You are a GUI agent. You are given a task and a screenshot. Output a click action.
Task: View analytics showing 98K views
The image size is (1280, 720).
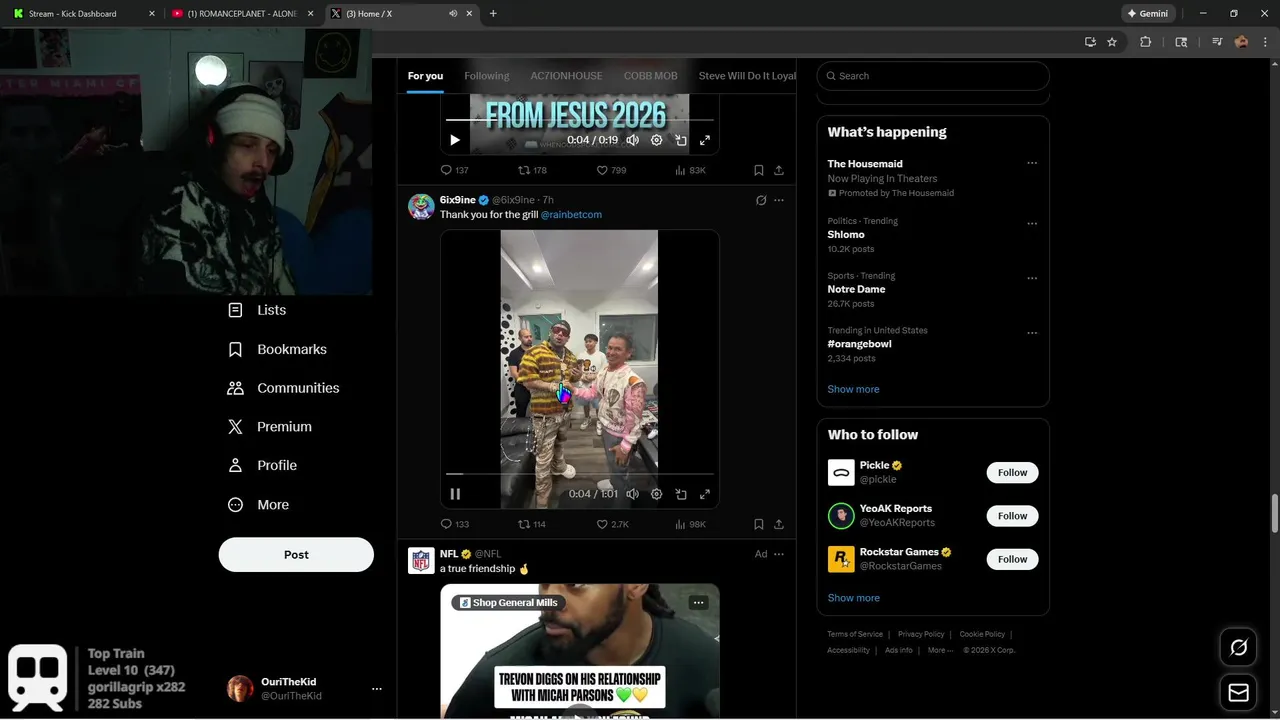click(690, 524)
